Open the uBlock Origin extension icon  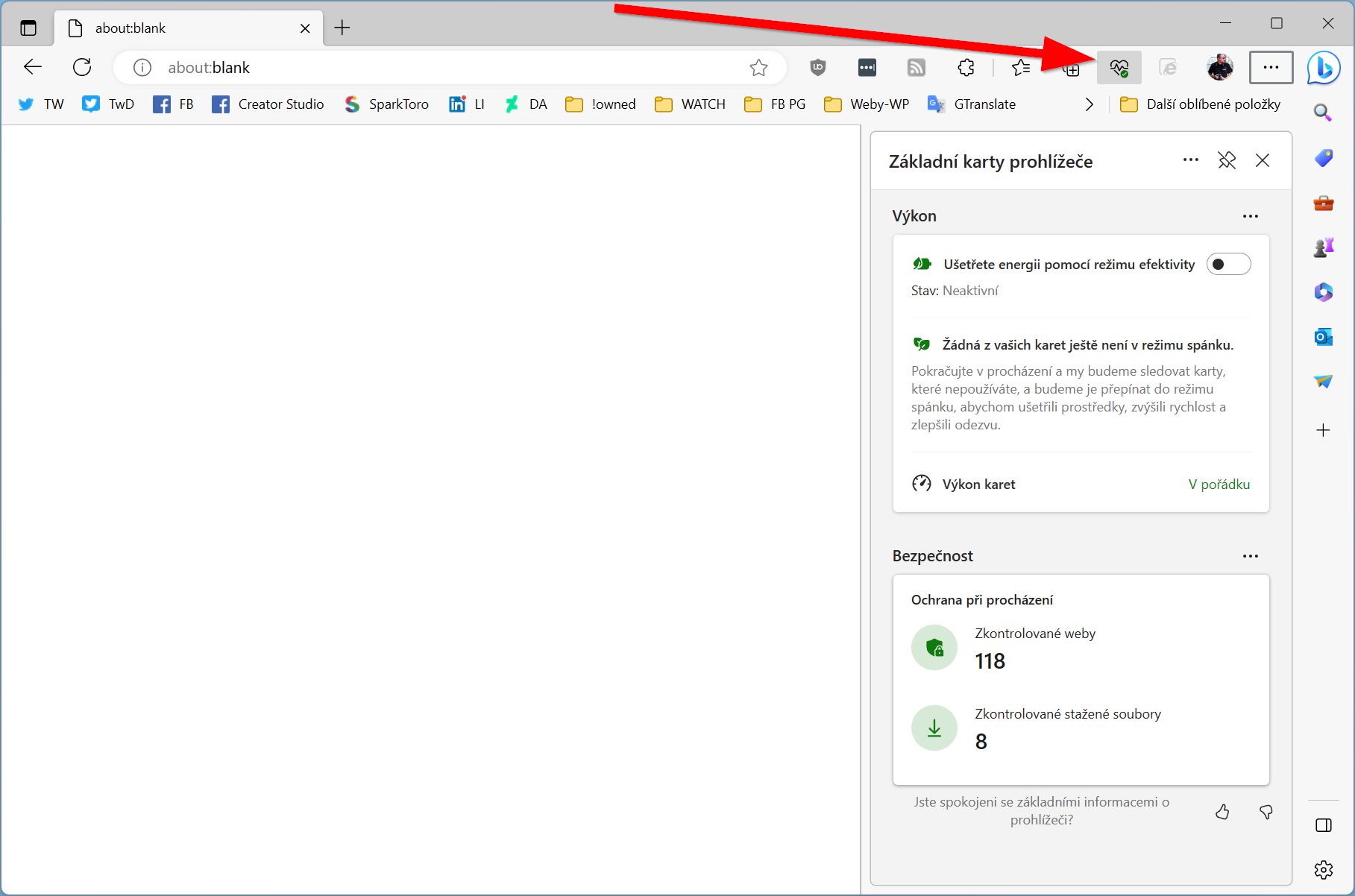(818, 68)
